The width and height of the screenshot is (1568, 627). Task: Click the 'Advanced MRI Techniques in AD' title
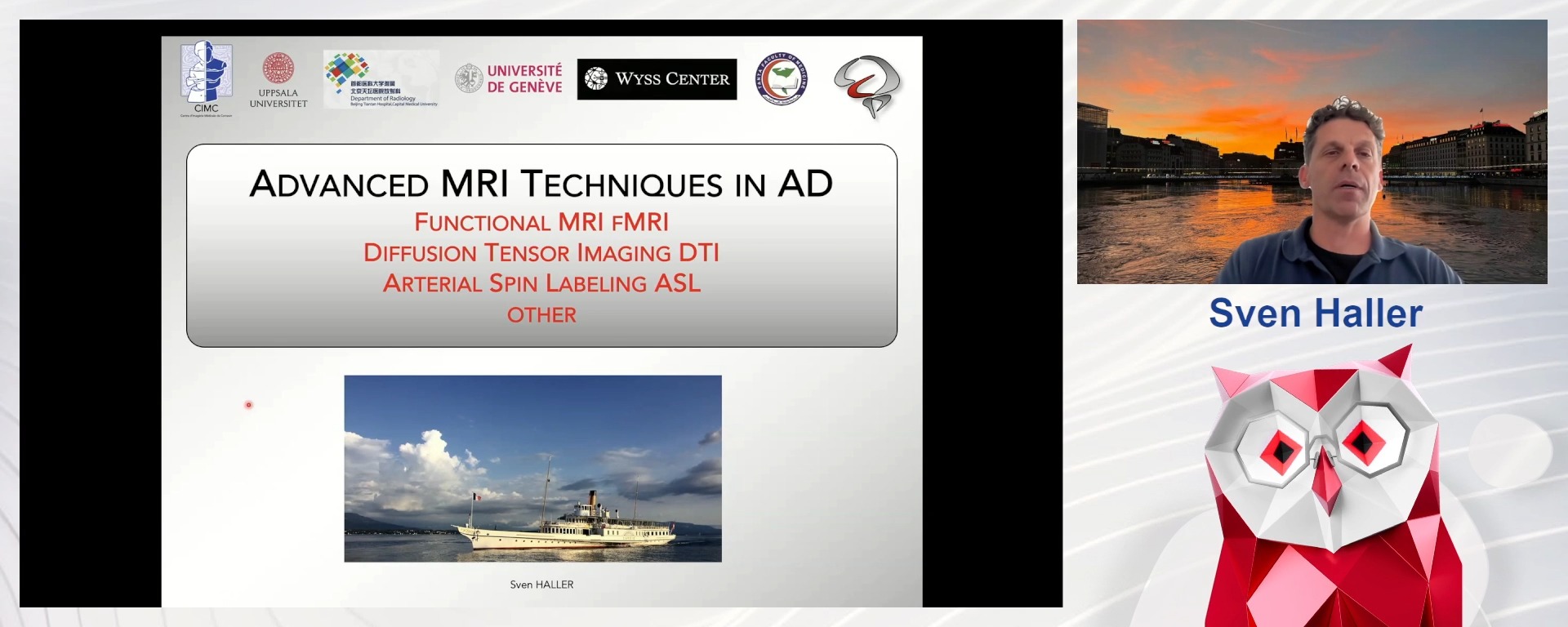point(541,184)
